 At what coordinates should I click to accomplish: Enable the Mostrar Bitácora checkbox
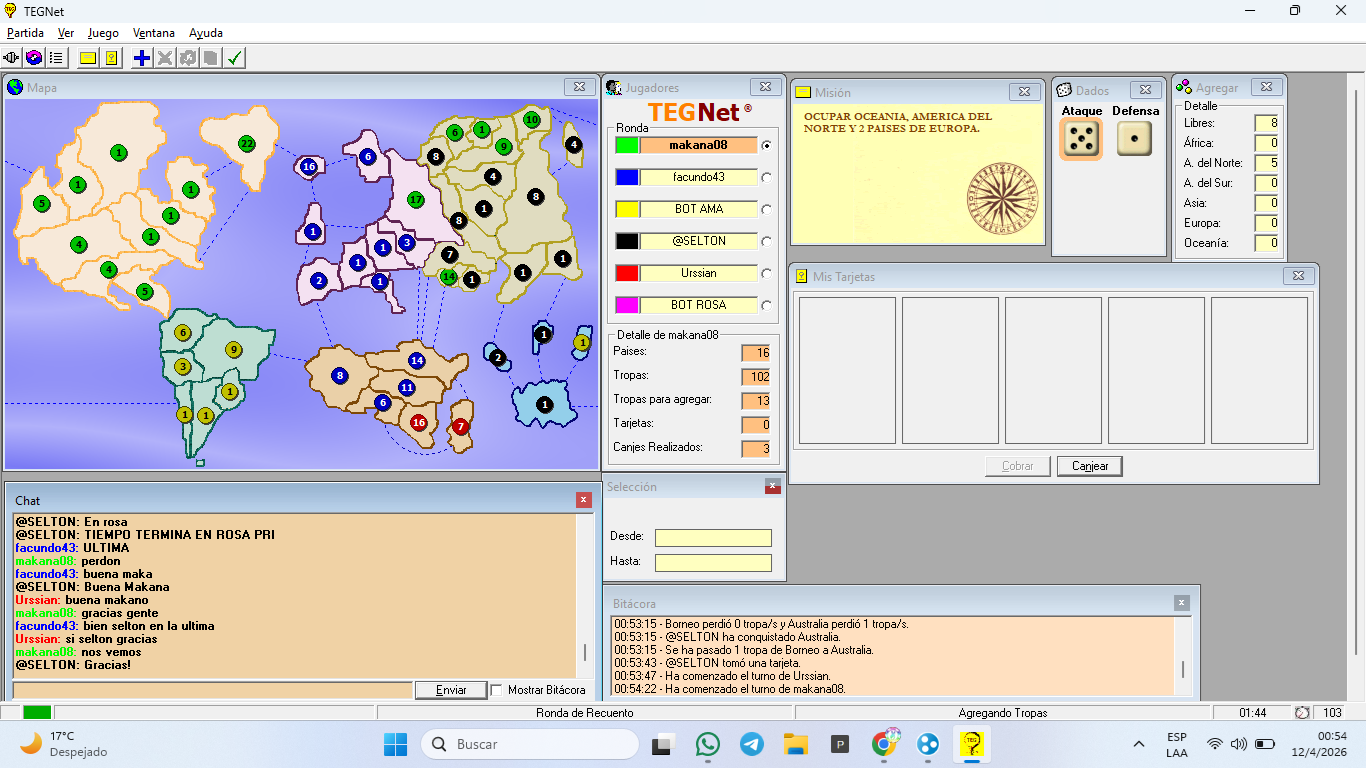coord(497,690)
